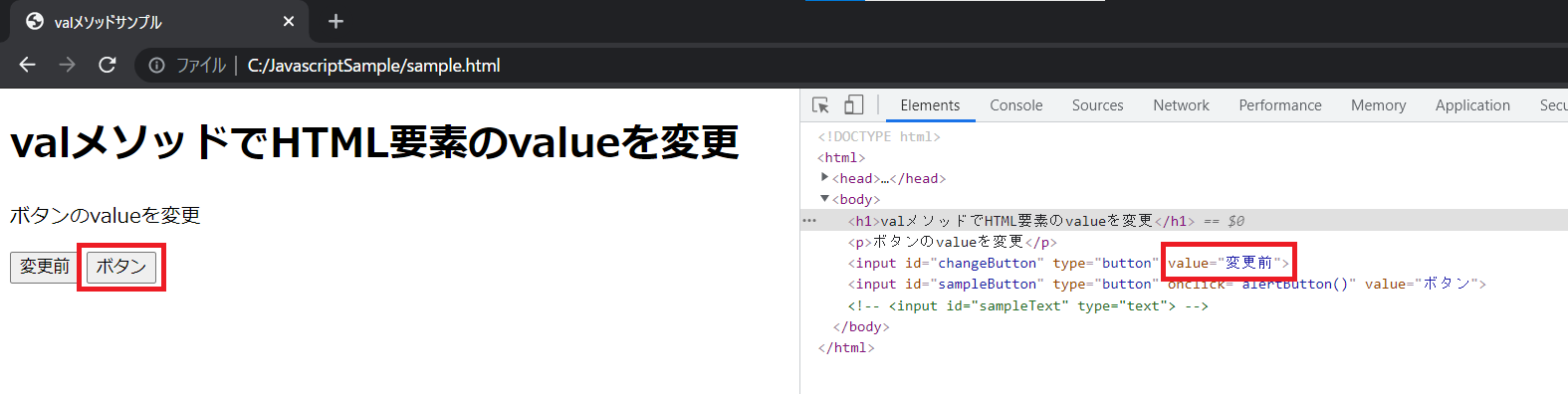Select the sampleButton input row

[x=1184, y=284]
